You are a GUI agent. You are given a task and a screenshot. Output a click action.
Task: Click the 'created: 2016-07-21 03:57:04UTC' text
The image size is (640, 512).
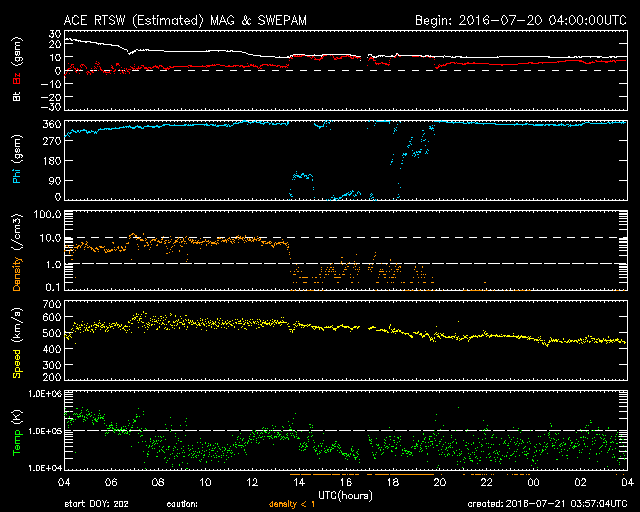547,504
